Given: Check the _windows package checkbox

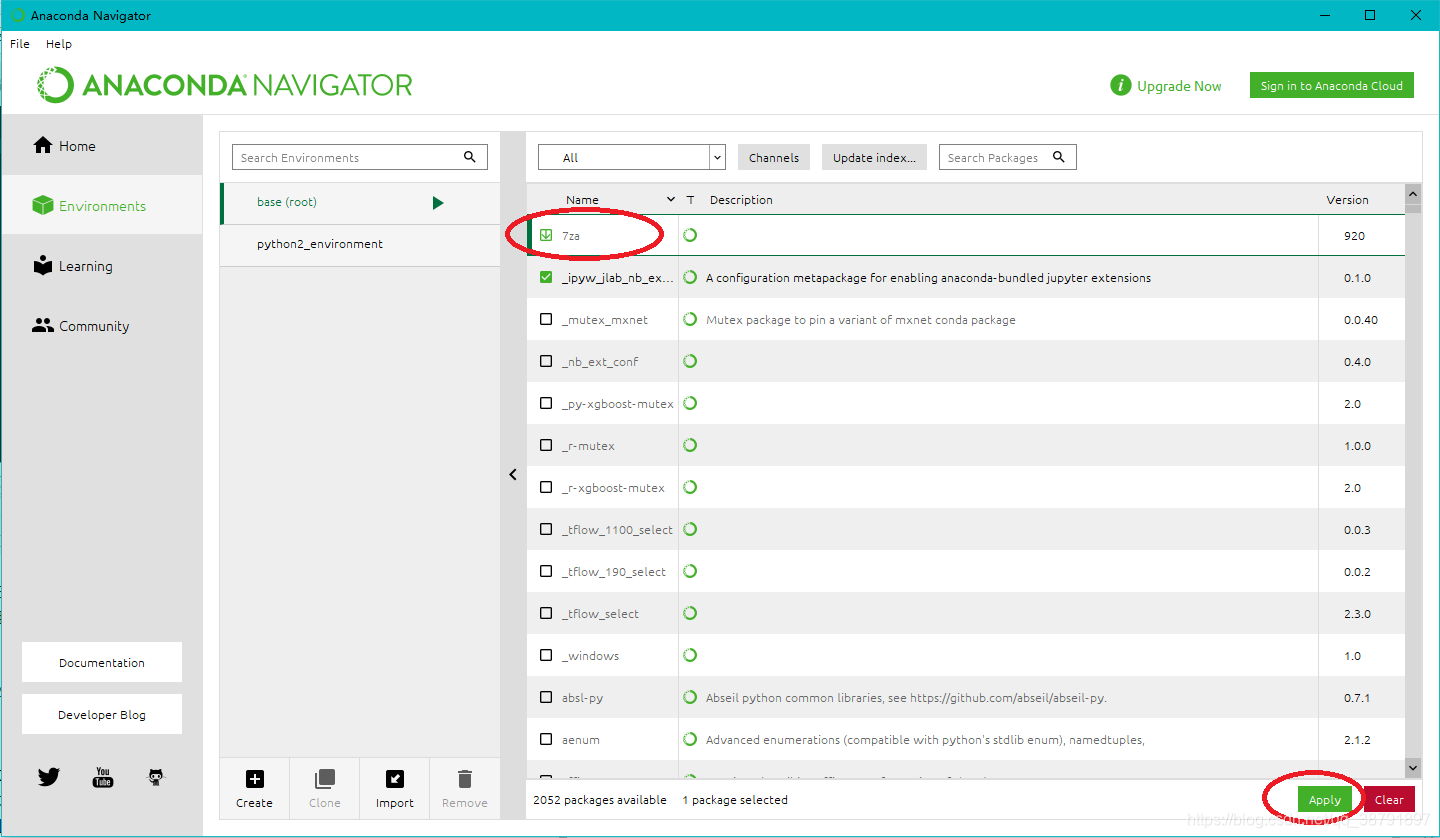Looking at the screenshot, I should pos(546,656).
